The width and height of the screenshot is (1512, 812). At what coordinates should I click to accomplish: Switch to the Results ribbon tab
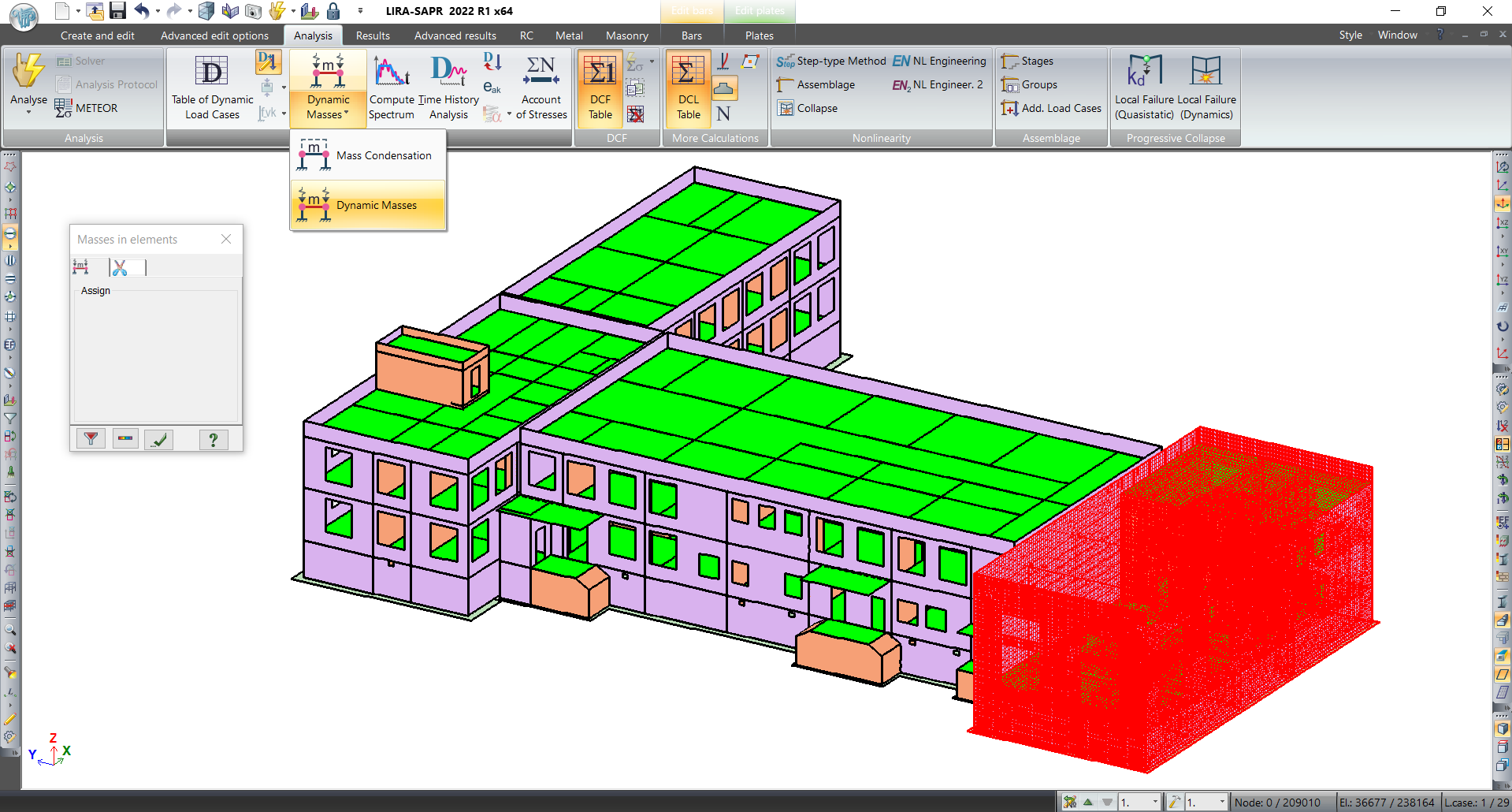(373, 35)
